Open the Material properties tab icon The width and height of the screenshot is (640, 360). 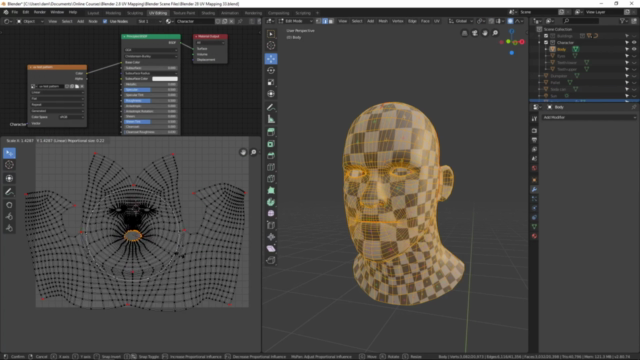[x=534, y=236]
